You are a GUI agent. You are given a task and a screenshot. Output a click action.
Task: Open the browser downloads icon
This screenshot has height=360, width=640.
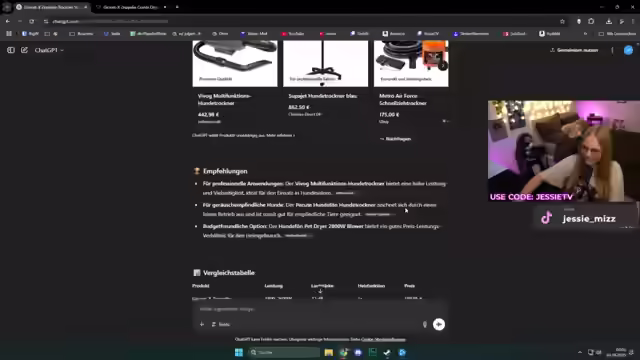[609, 21]
